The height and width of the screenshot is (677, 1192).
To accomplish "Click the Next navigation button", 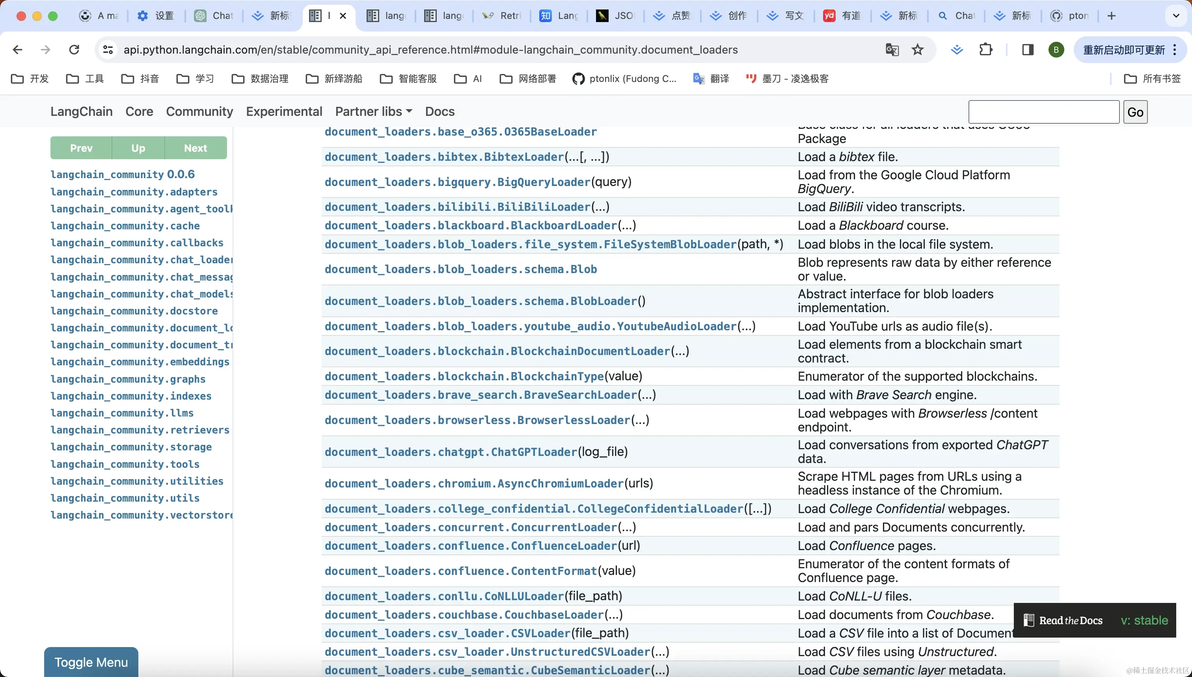I will pos(195,148).
